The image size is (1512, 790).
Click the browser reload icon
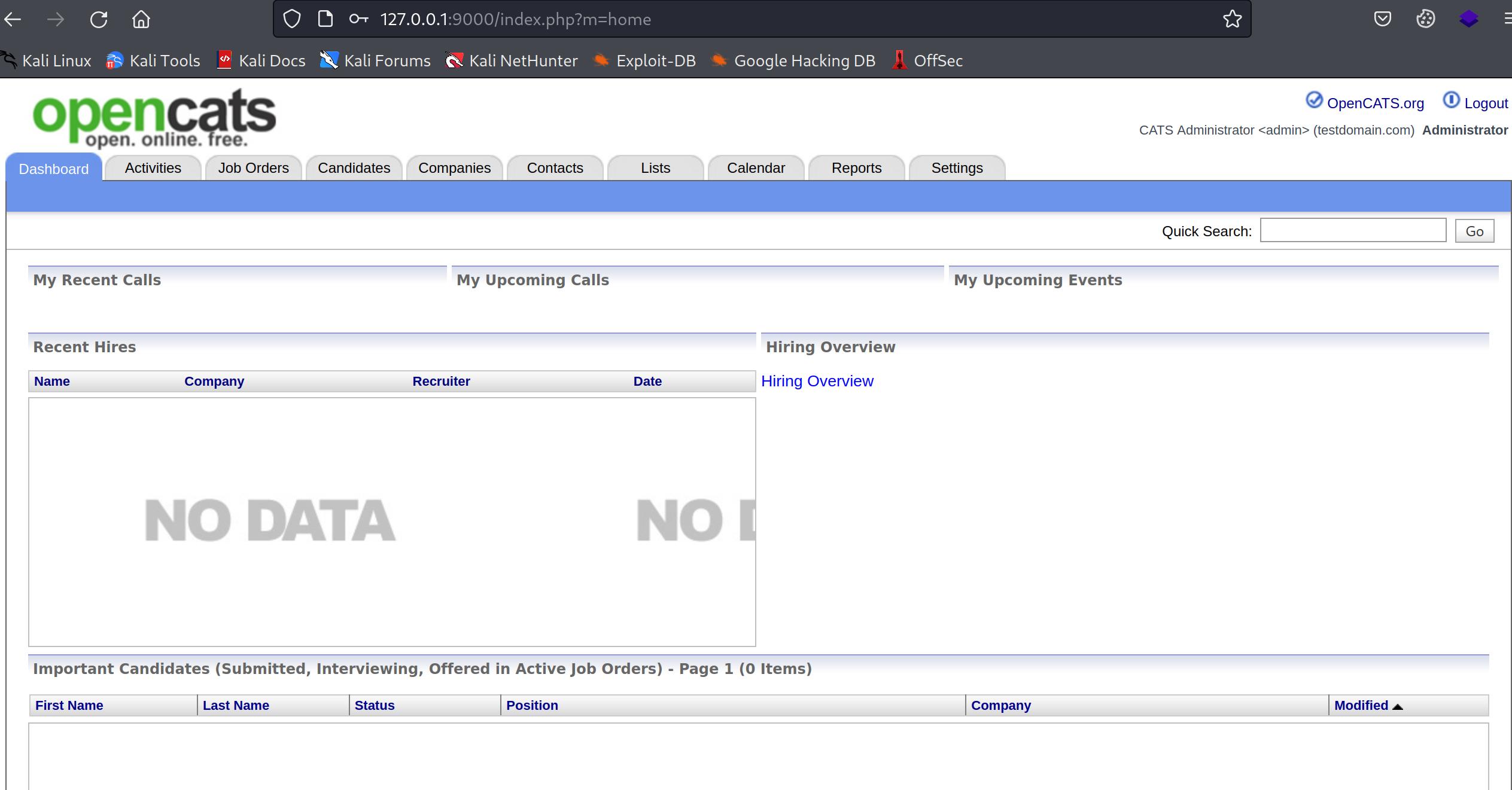coord(99,20)
